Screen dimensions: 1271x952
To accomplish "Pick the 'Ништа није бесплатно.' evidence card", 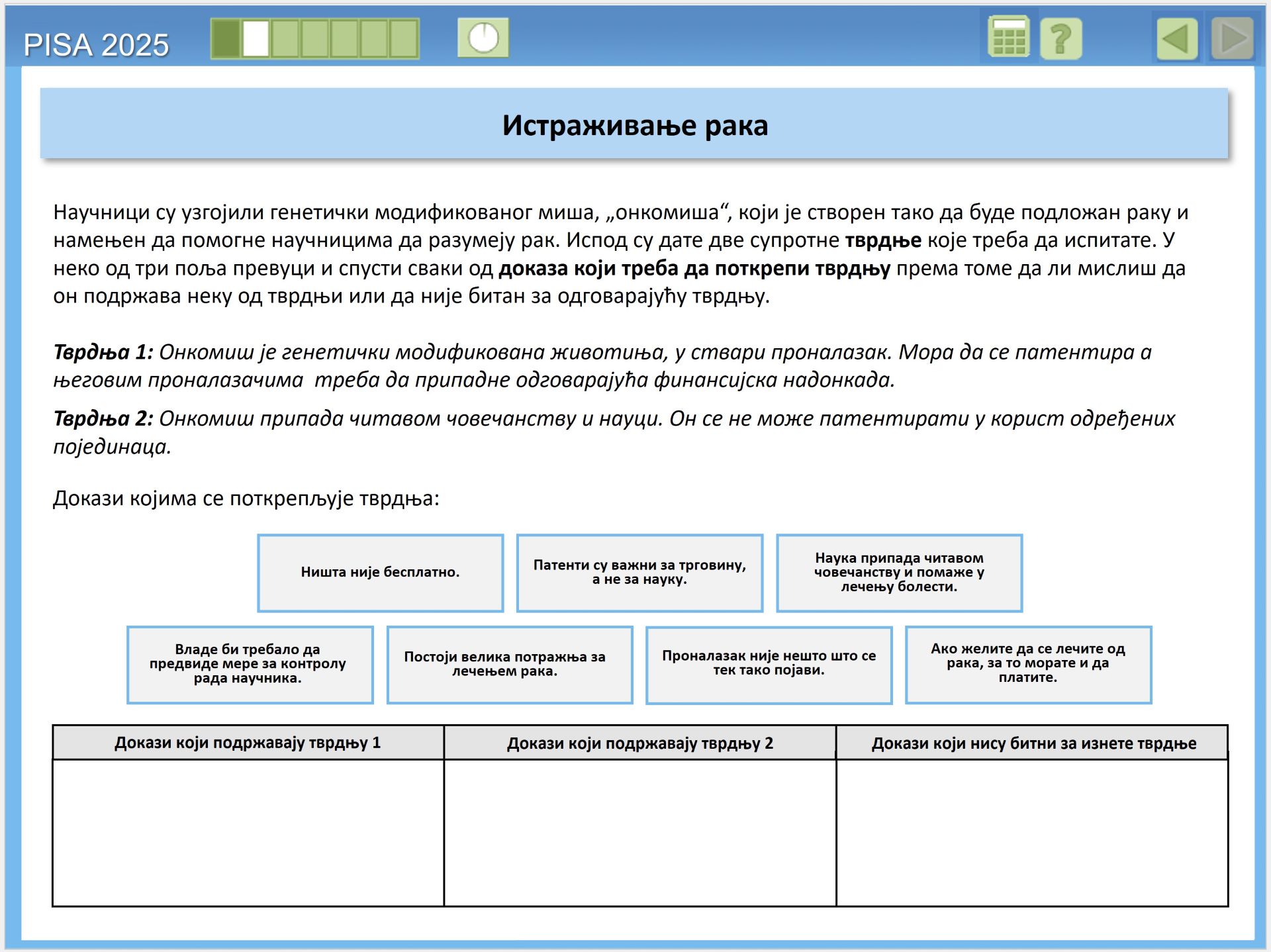I will click(x=380, y=573).
